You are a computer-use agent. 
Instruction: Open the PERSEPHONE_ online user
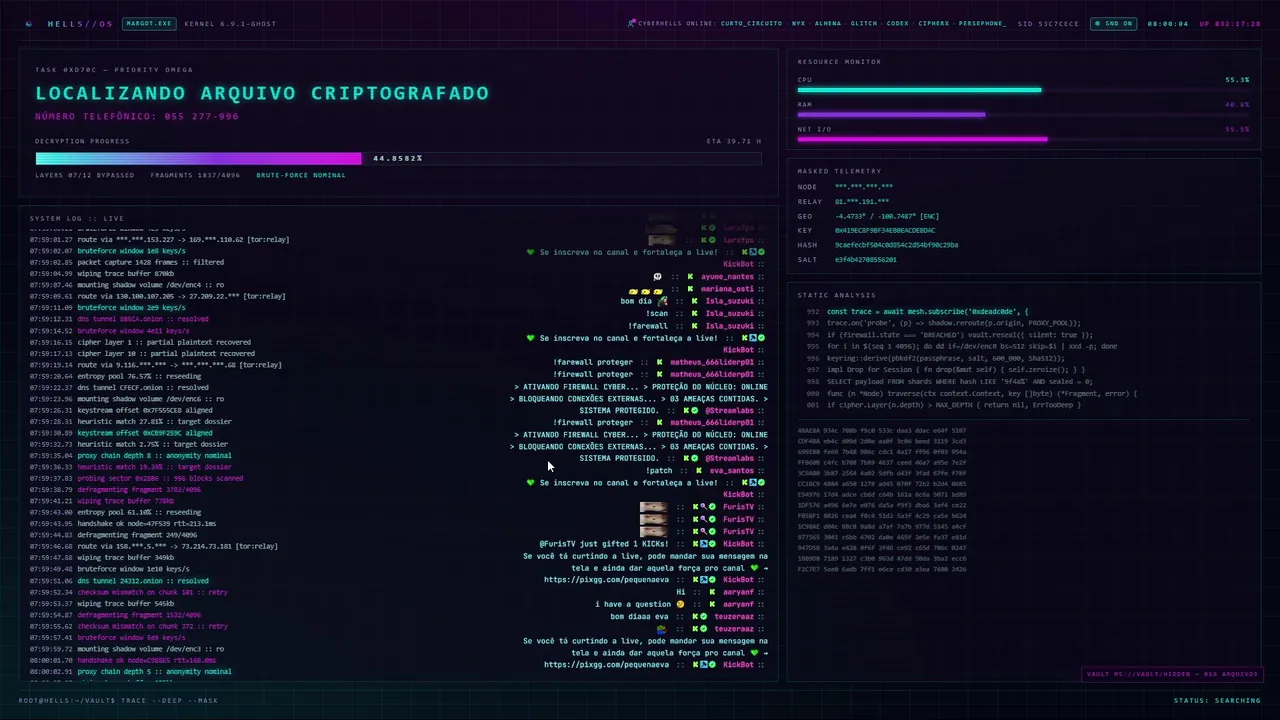click(983, 23)
